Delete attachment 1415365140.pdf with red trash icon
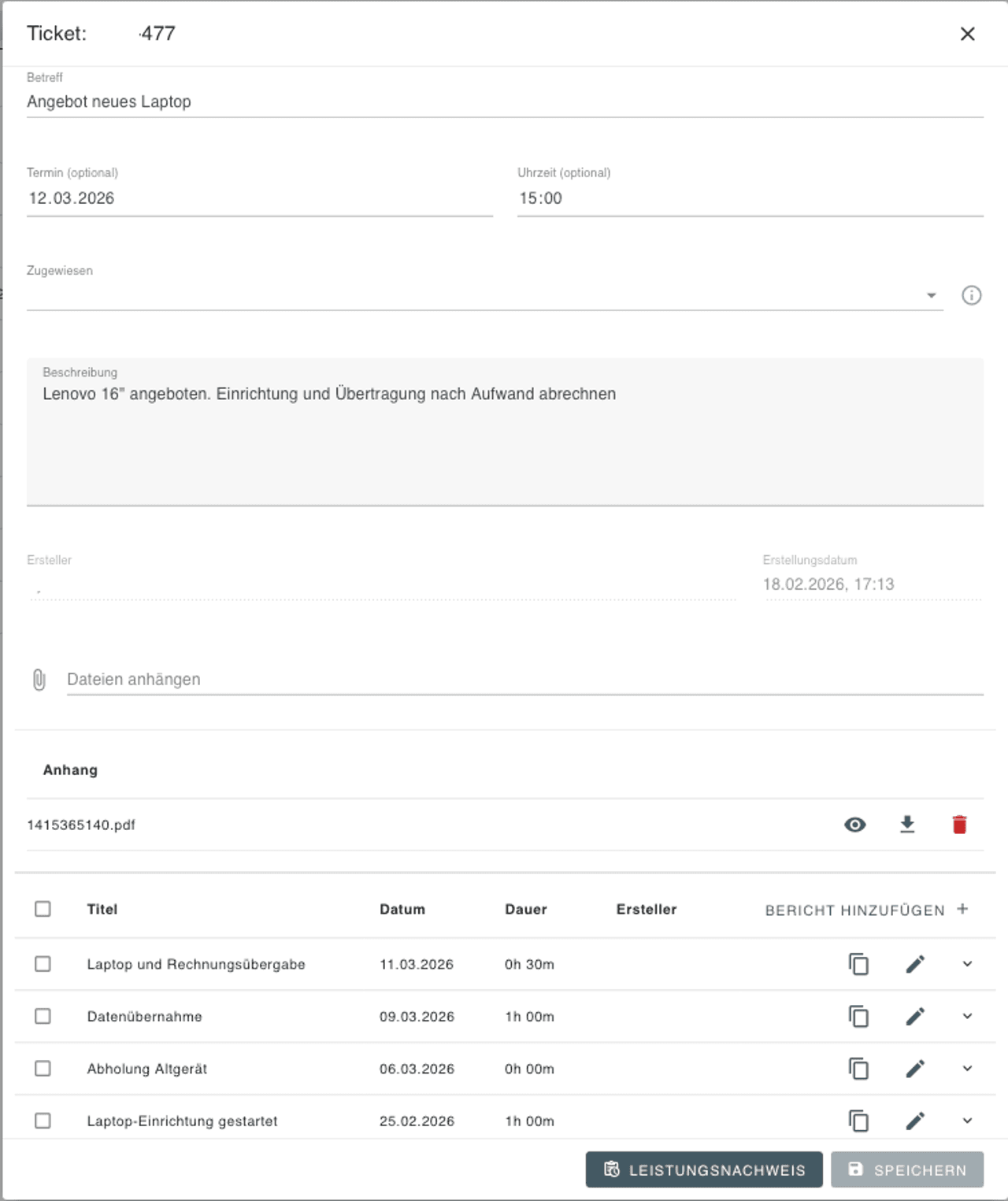 point(959,825)
